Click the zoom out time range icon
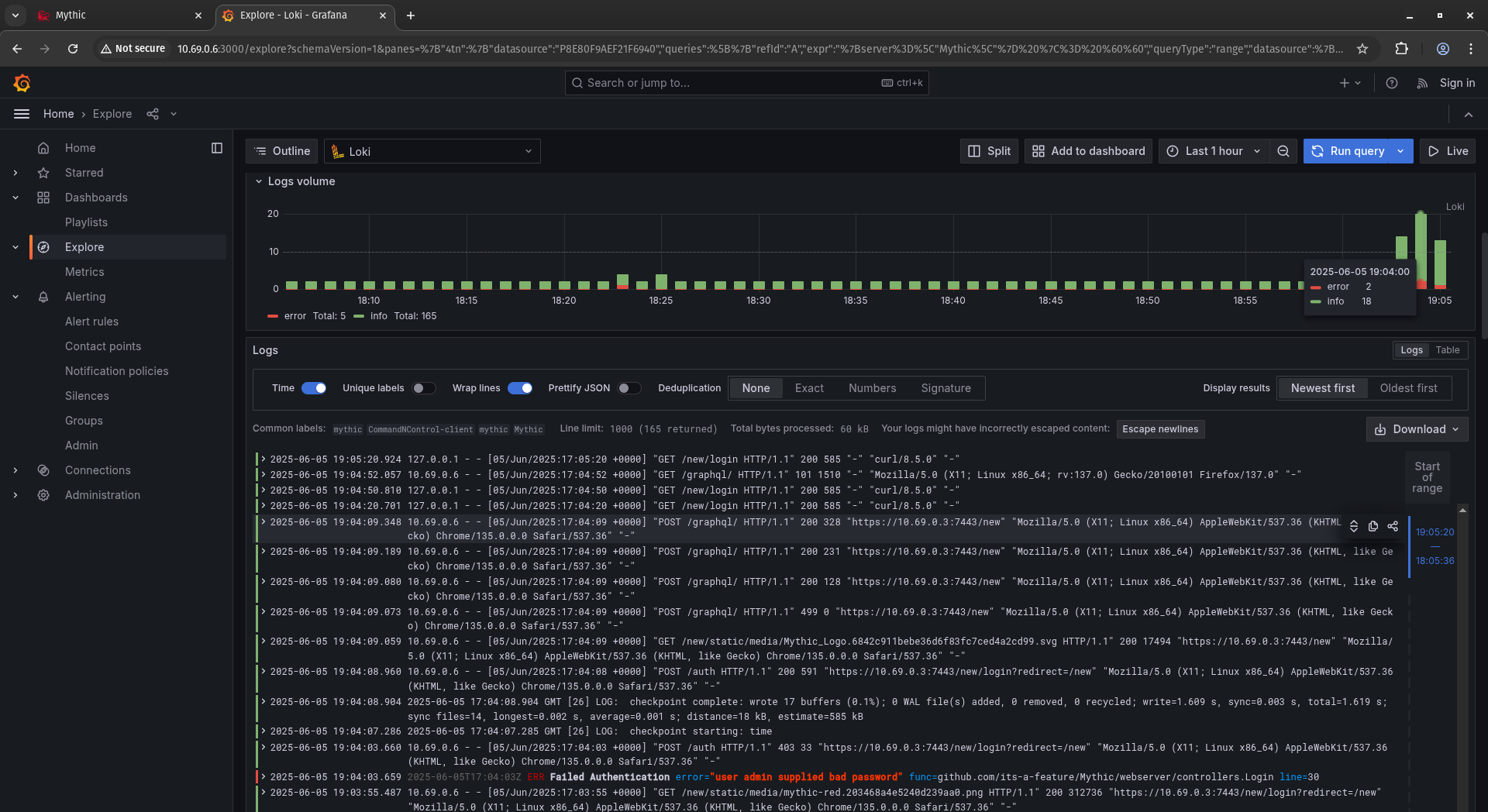This screenshot has width=1488, height=812. (x=1283, y=151)
